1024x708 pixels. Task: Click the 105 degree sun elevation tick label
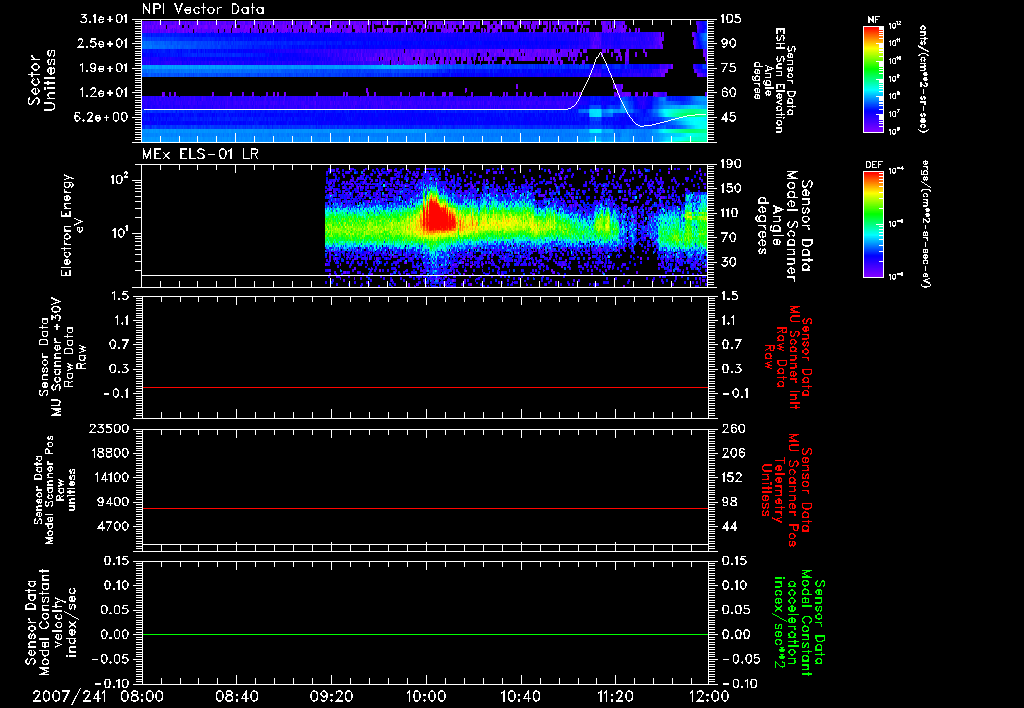click(x=731, y=19)
